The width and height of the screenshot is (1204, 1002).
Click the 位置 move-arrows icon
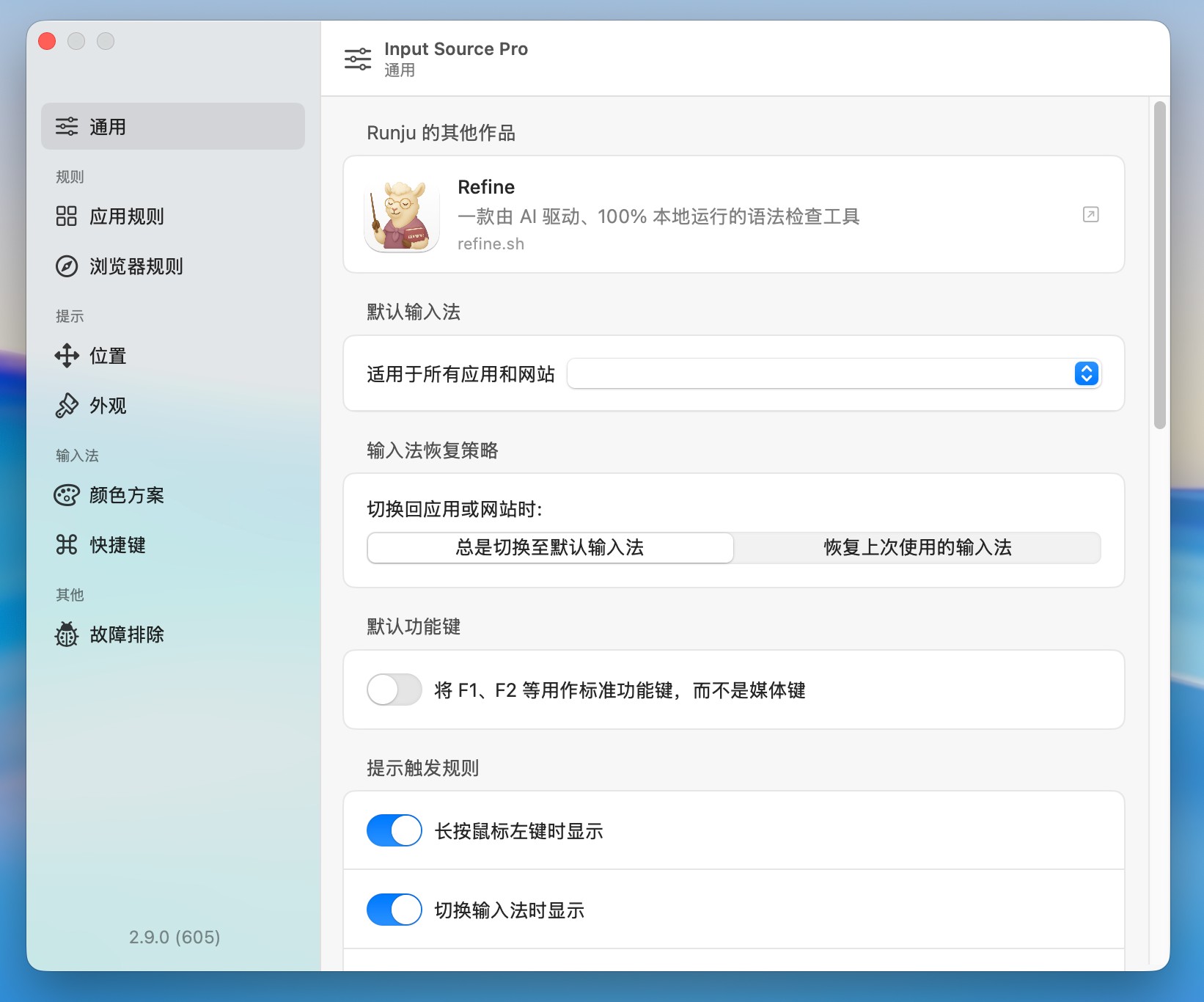pyautogui.click(x=67, y=356)
